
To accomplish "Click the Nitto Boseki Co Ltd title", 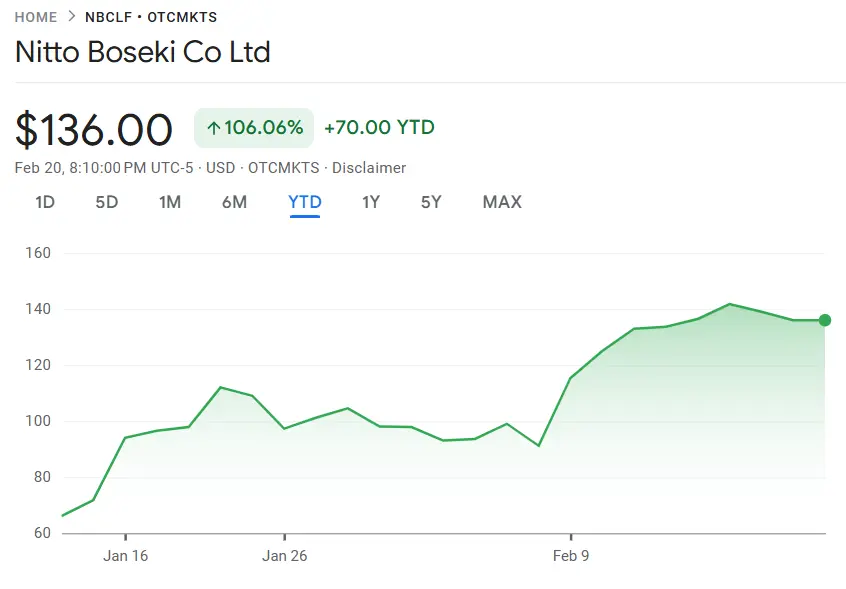I will point(143,52).
